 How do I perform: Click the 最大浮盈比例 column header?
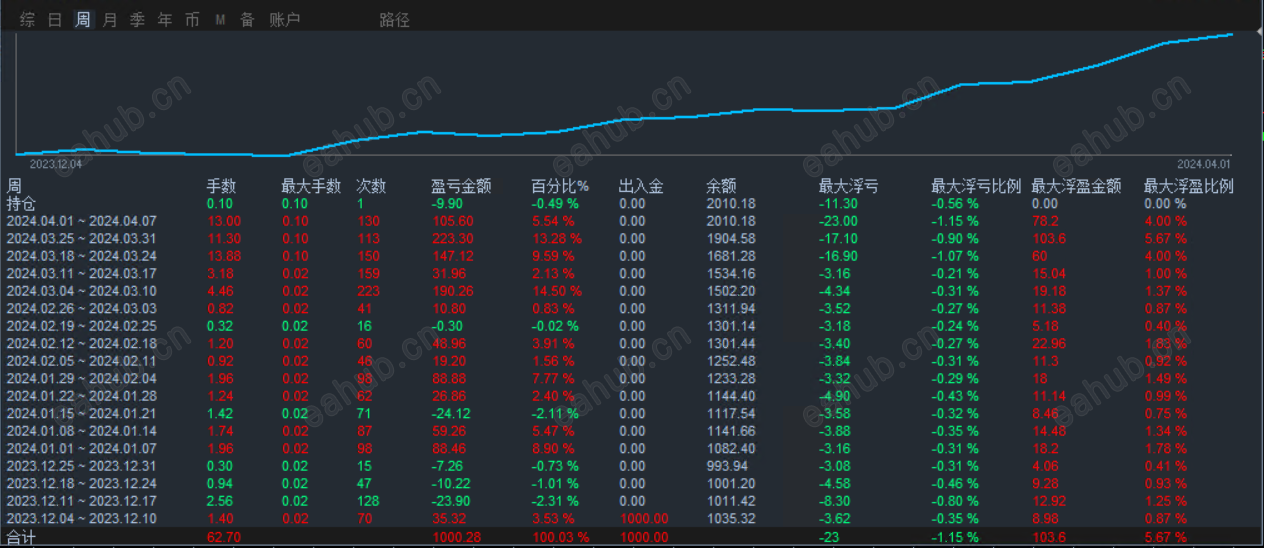[1188, 186]
